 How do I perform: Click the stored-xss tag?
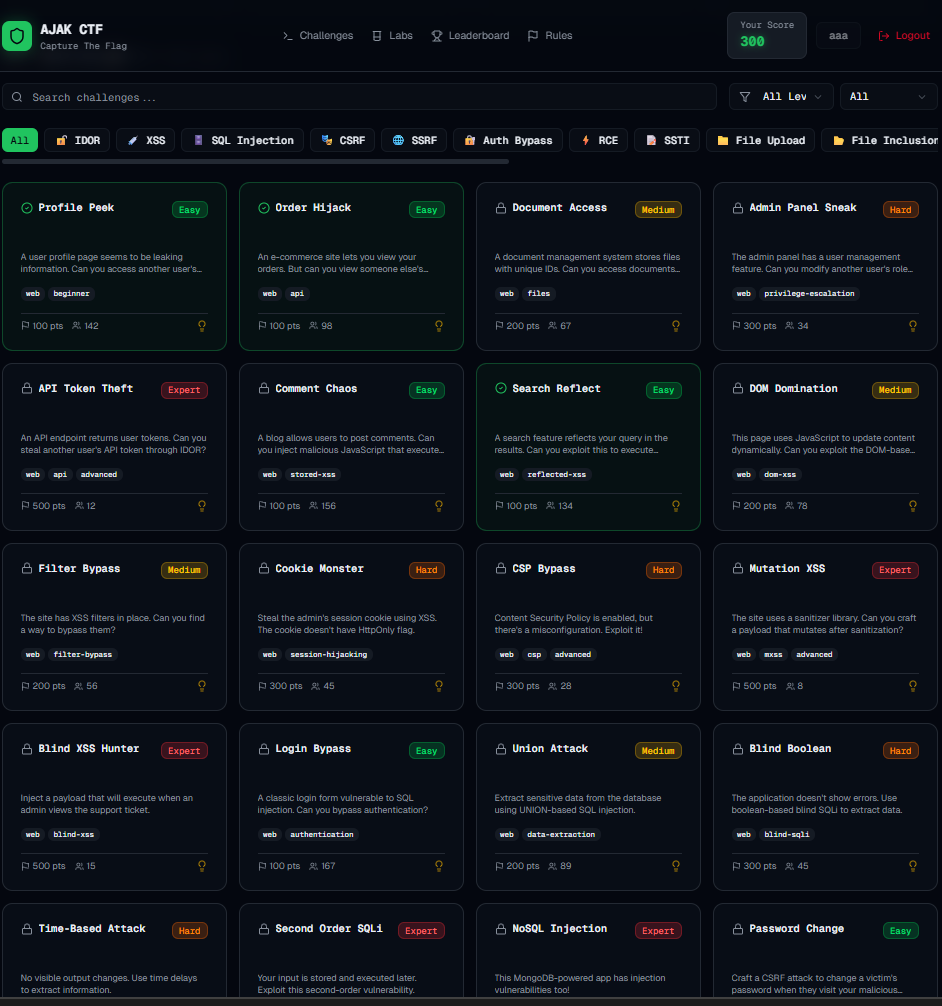pos(313,474)
